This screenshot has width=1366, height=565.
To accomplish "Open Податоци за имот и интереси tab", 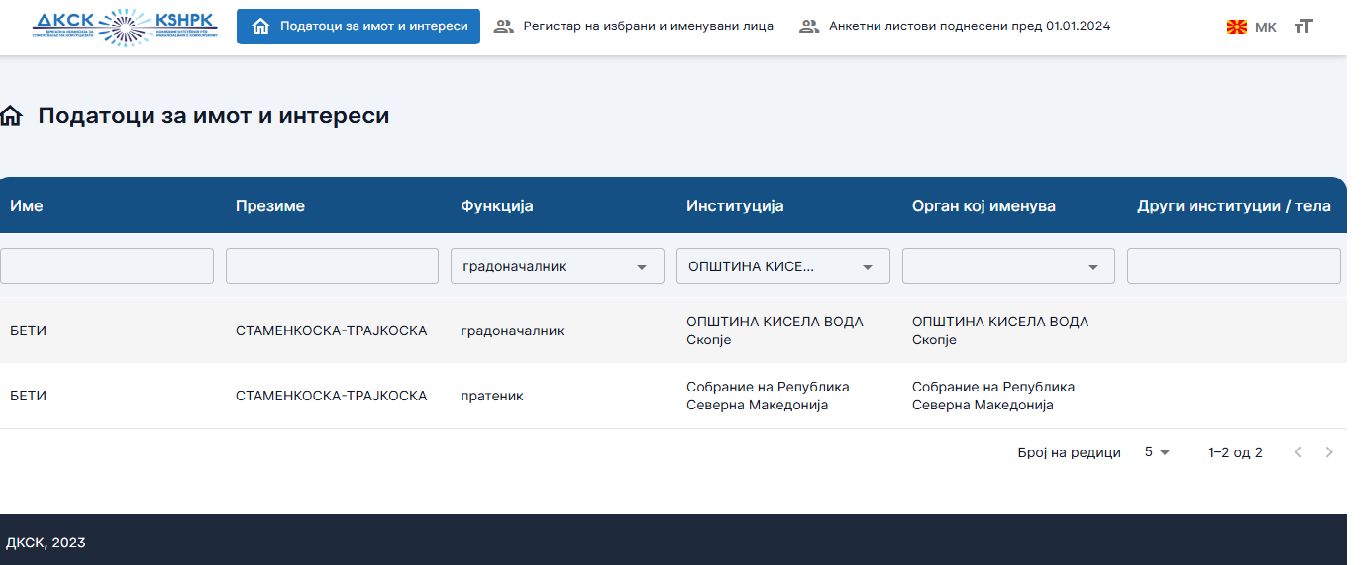I will tap(358, 27).
